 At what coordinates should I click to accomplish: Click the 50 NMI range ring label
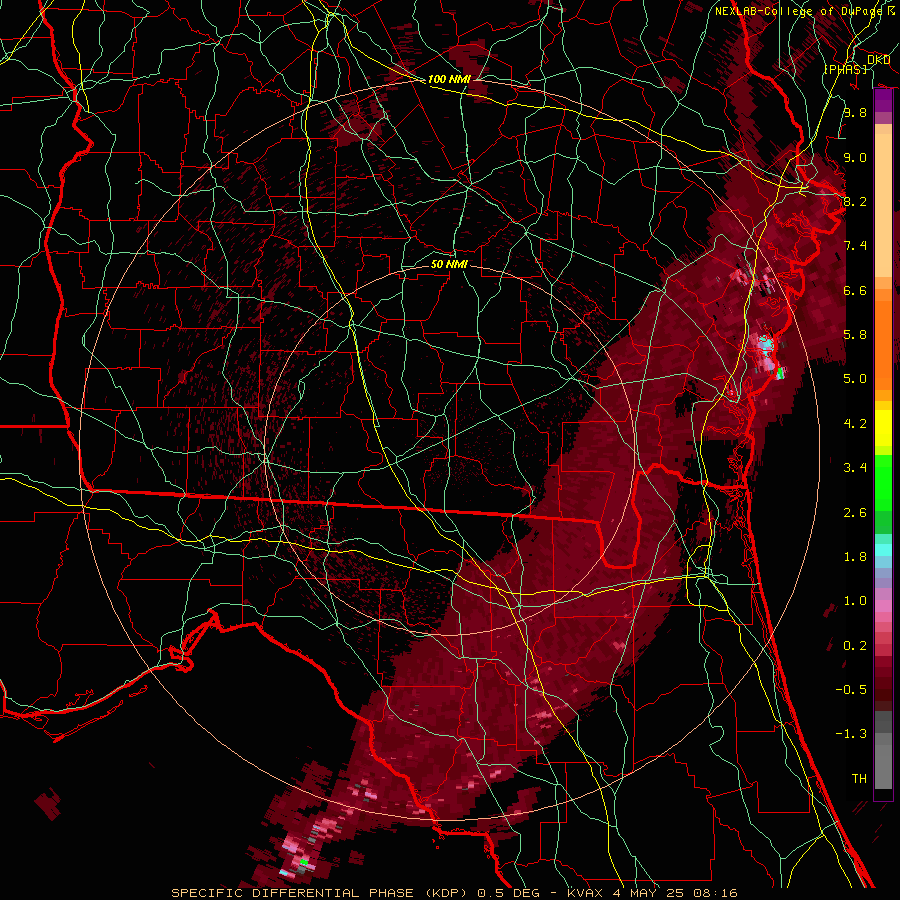449,264
